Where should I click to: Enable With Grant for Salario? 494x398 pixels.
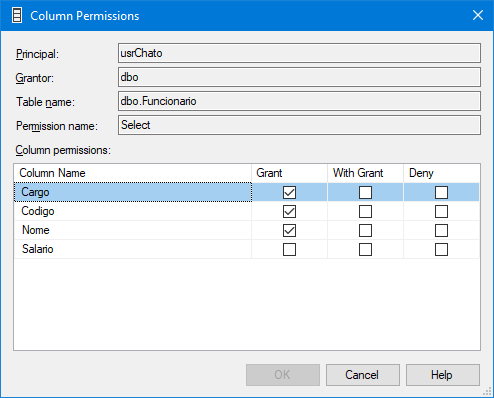[365, 249]
